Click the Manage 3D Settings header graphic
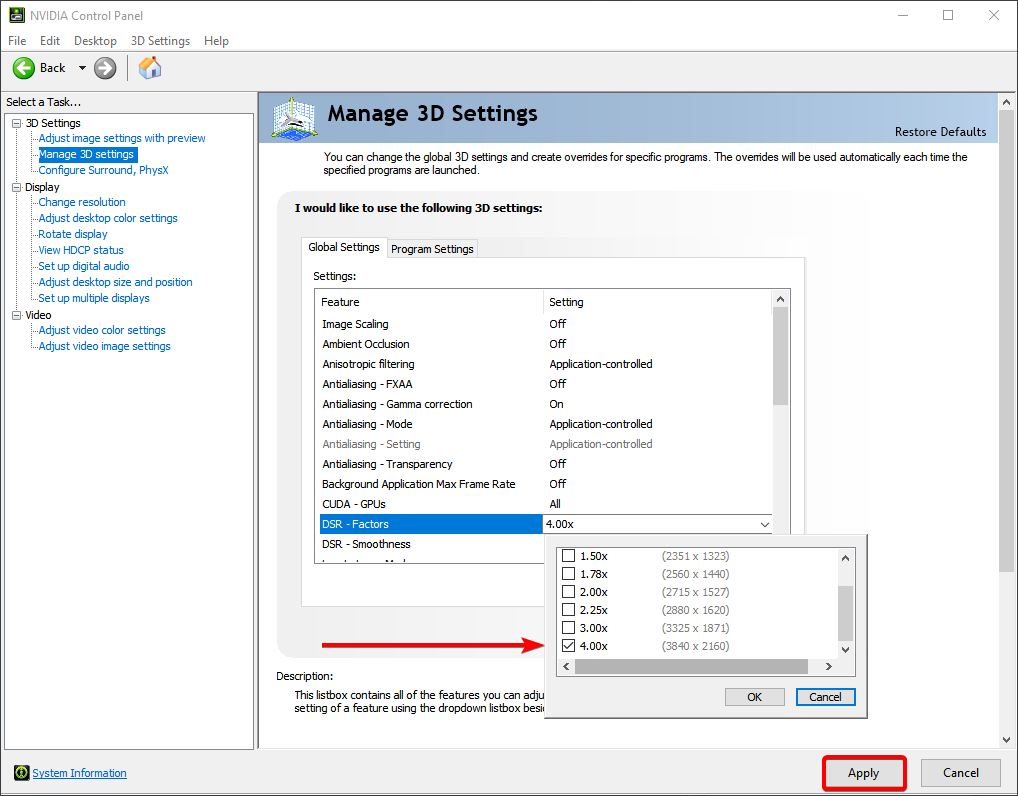Viewport: 1018px width, 796px height. click(x=294, y=118)
